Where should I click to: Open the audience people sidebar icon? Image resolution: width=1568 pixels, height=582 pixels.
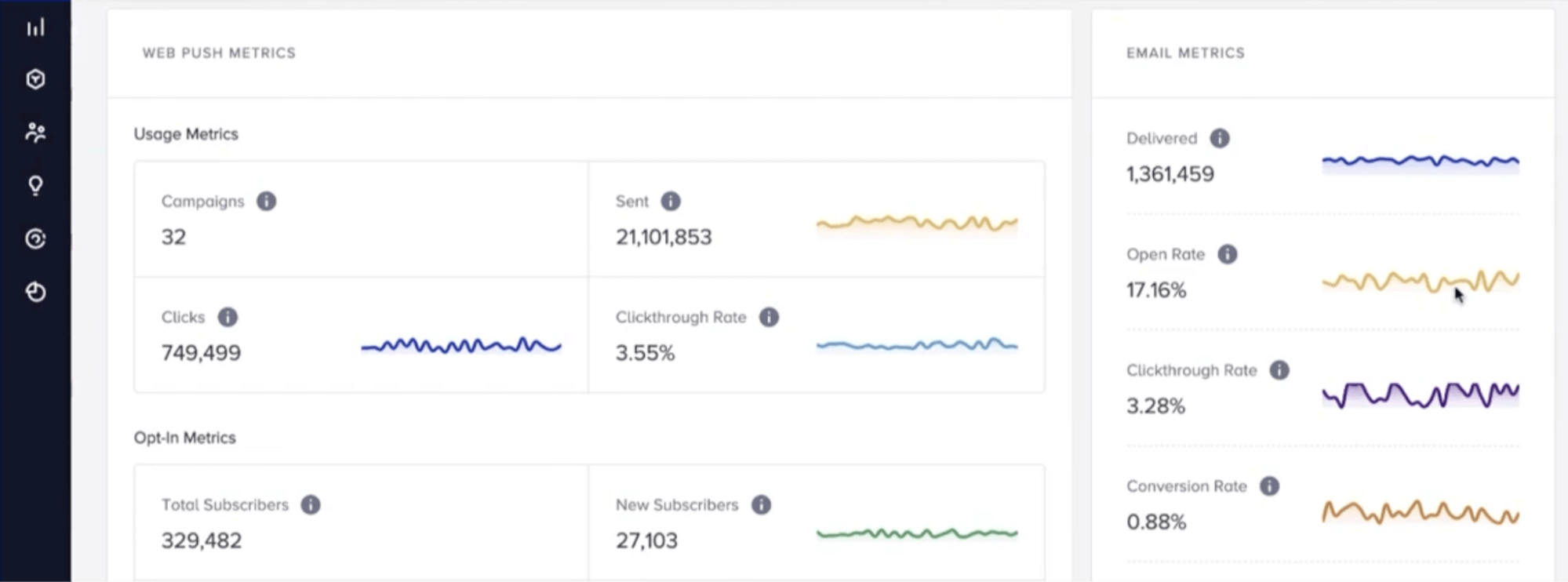point(35,132)
